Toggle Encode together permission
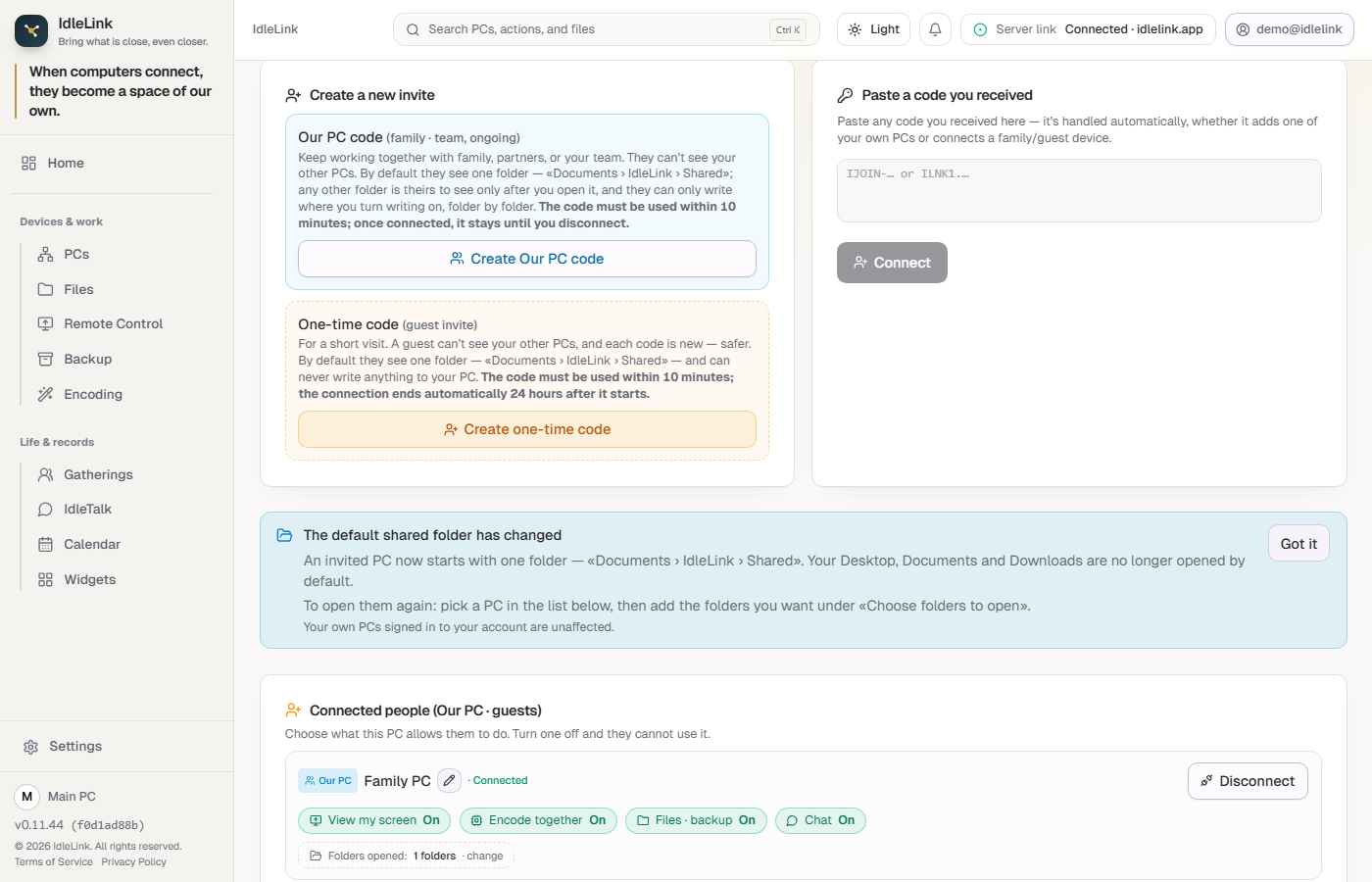The image size is (1372, 882). (538, 820)
